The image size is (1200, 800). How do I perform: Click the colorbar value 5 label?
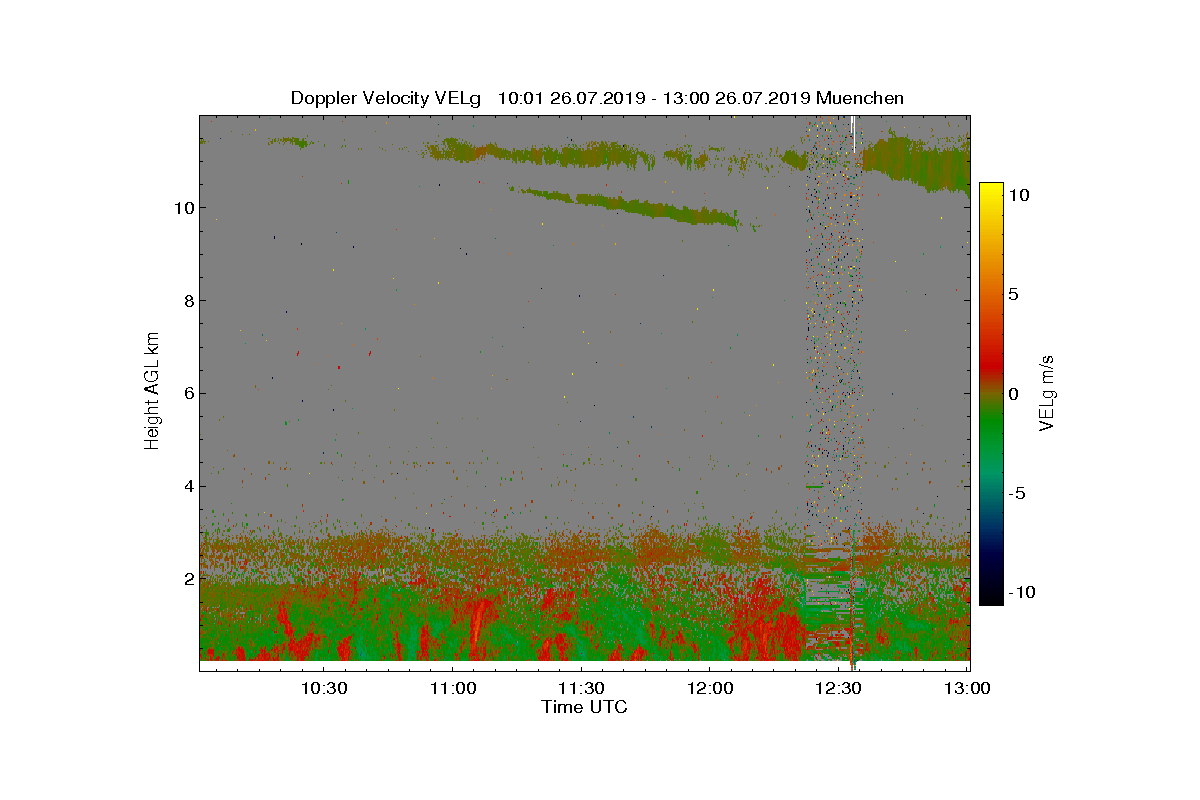(x=1013, y=295)
